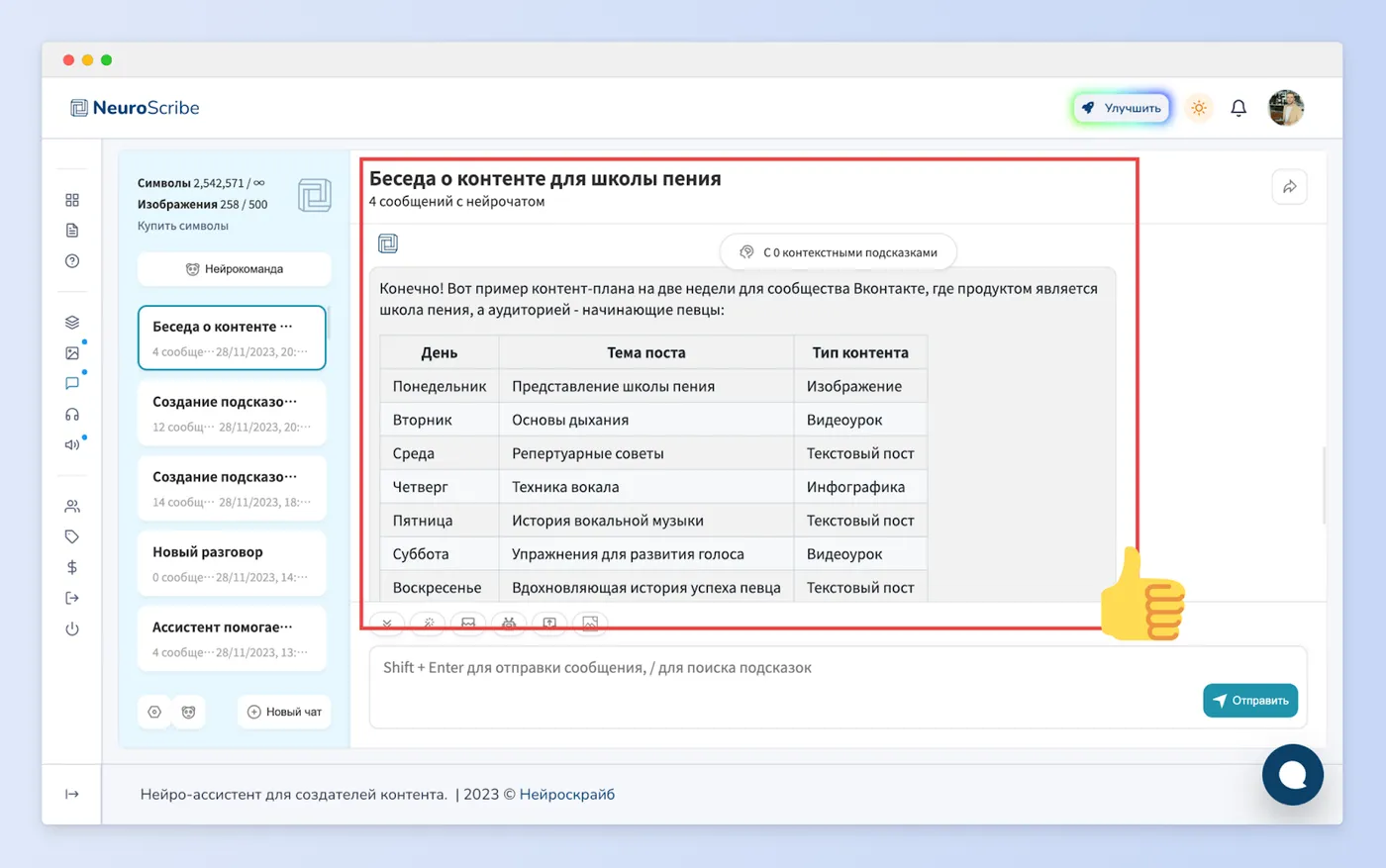
Task: Click the 'Купить символы' link
Action: [x=183, y=226]
